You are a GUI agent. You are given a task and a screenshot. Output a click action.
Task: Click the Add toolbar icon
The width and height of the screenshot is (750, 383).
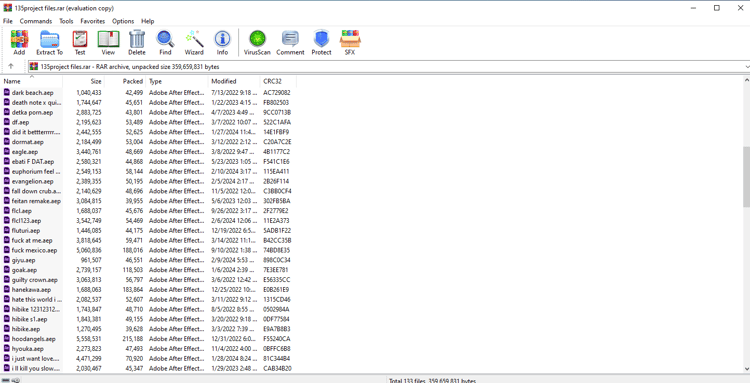[x=19, y=43]
